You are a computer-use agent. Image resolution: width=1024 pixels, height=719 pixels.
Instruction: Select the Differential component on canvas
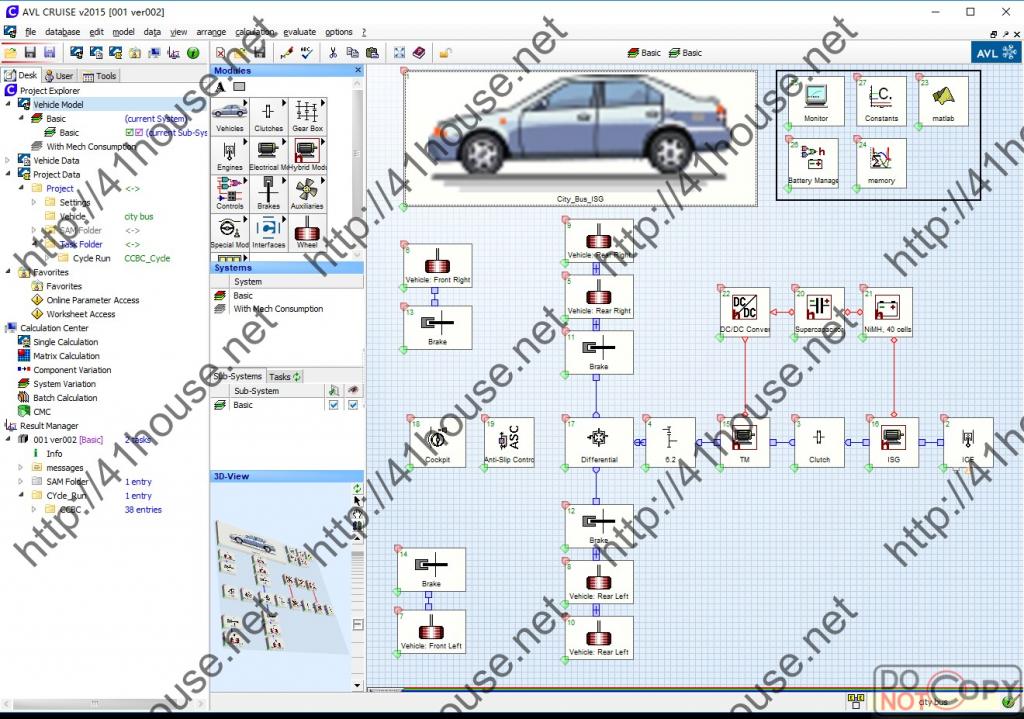pos(599,442)
